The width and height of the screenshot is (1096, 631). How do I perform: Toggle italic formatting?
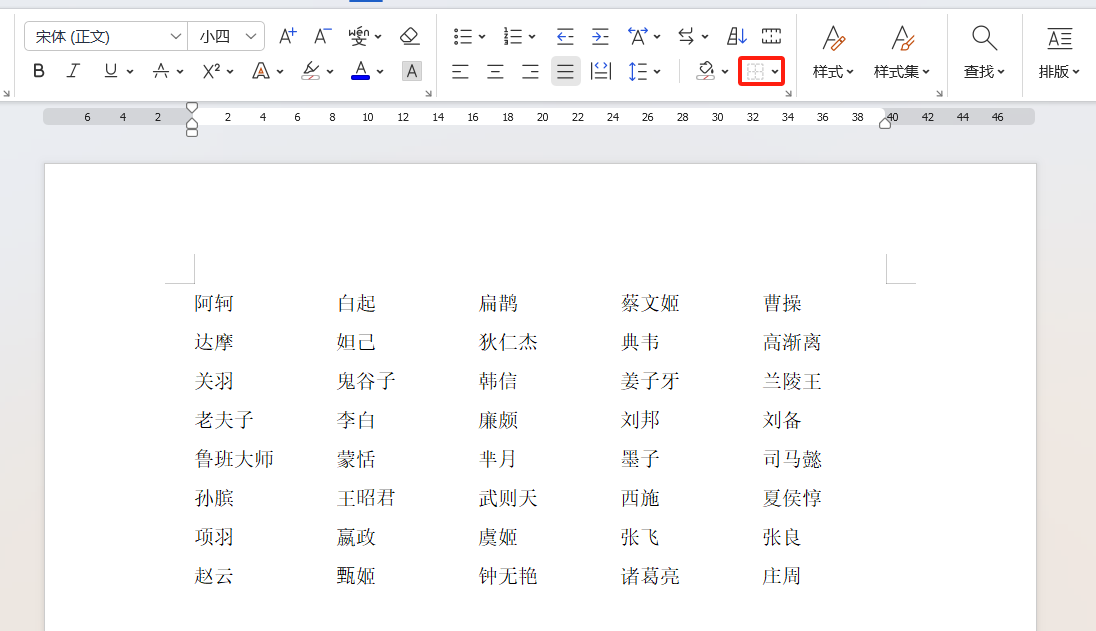(71, 71)
